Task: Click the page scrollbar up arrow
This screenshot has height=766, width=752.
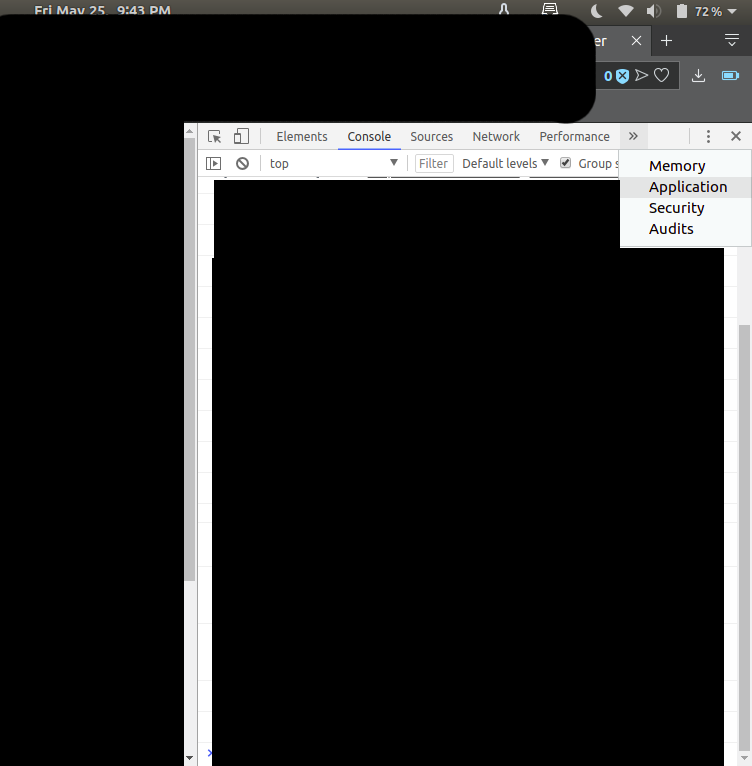Action: tap(190, 131)
